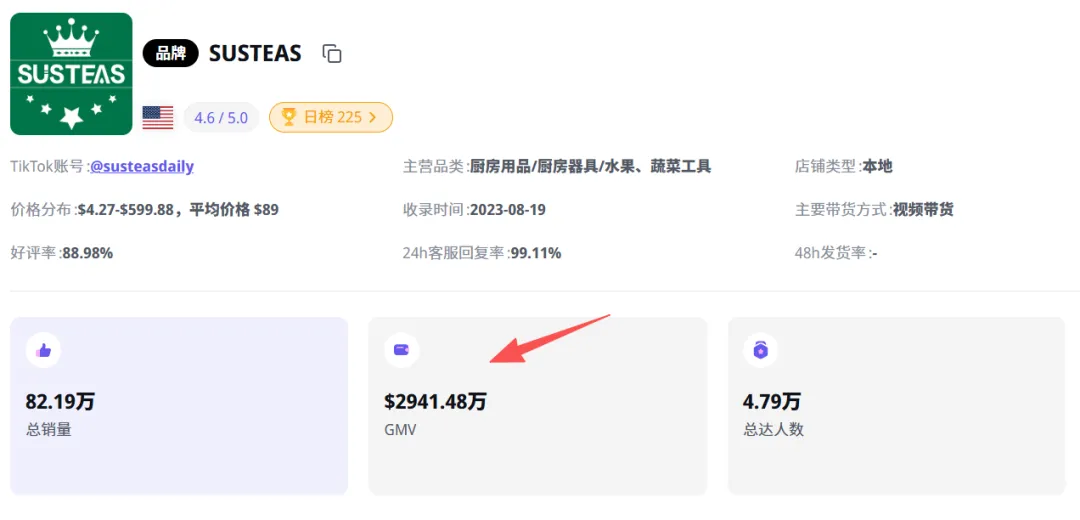
Task: Click the 厨房用品/厨房器具 category text
Action: click(x=590, y=167)
